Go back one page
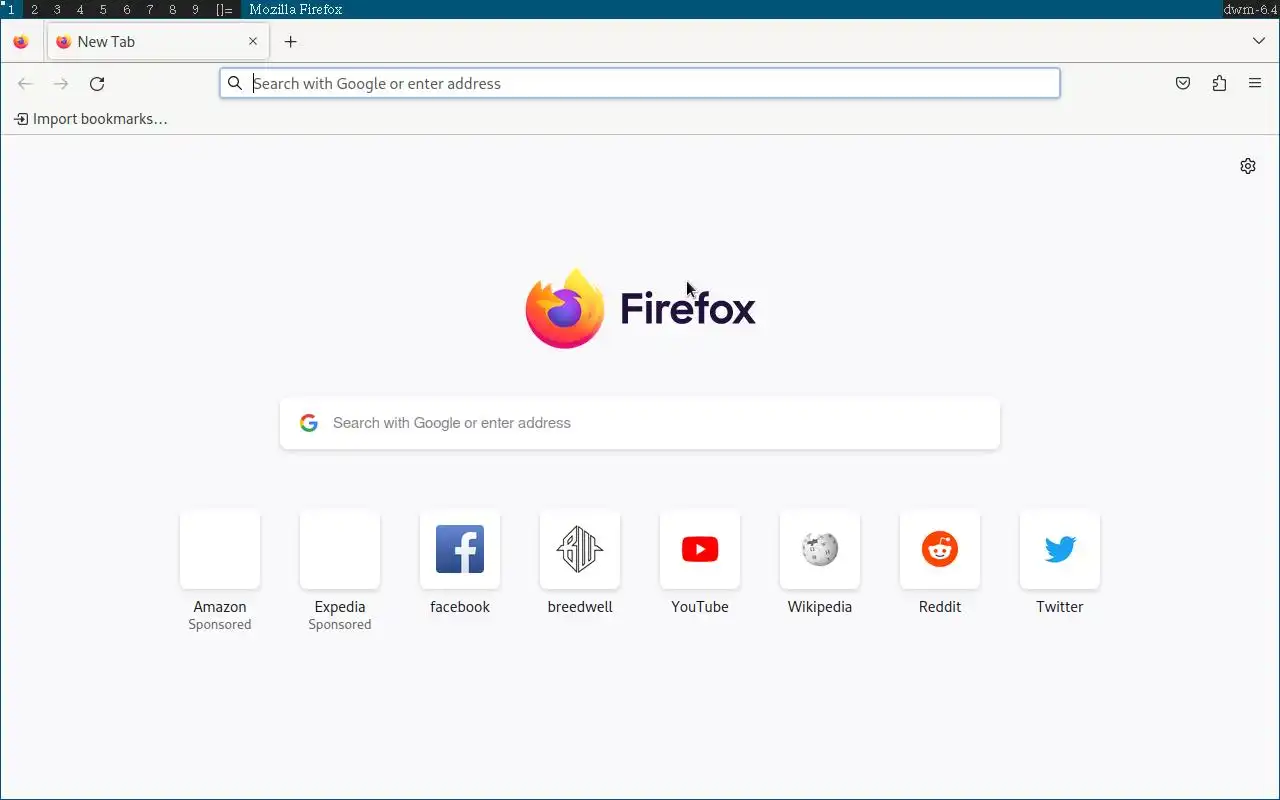The image size is (1280, 800). (26, 84)
